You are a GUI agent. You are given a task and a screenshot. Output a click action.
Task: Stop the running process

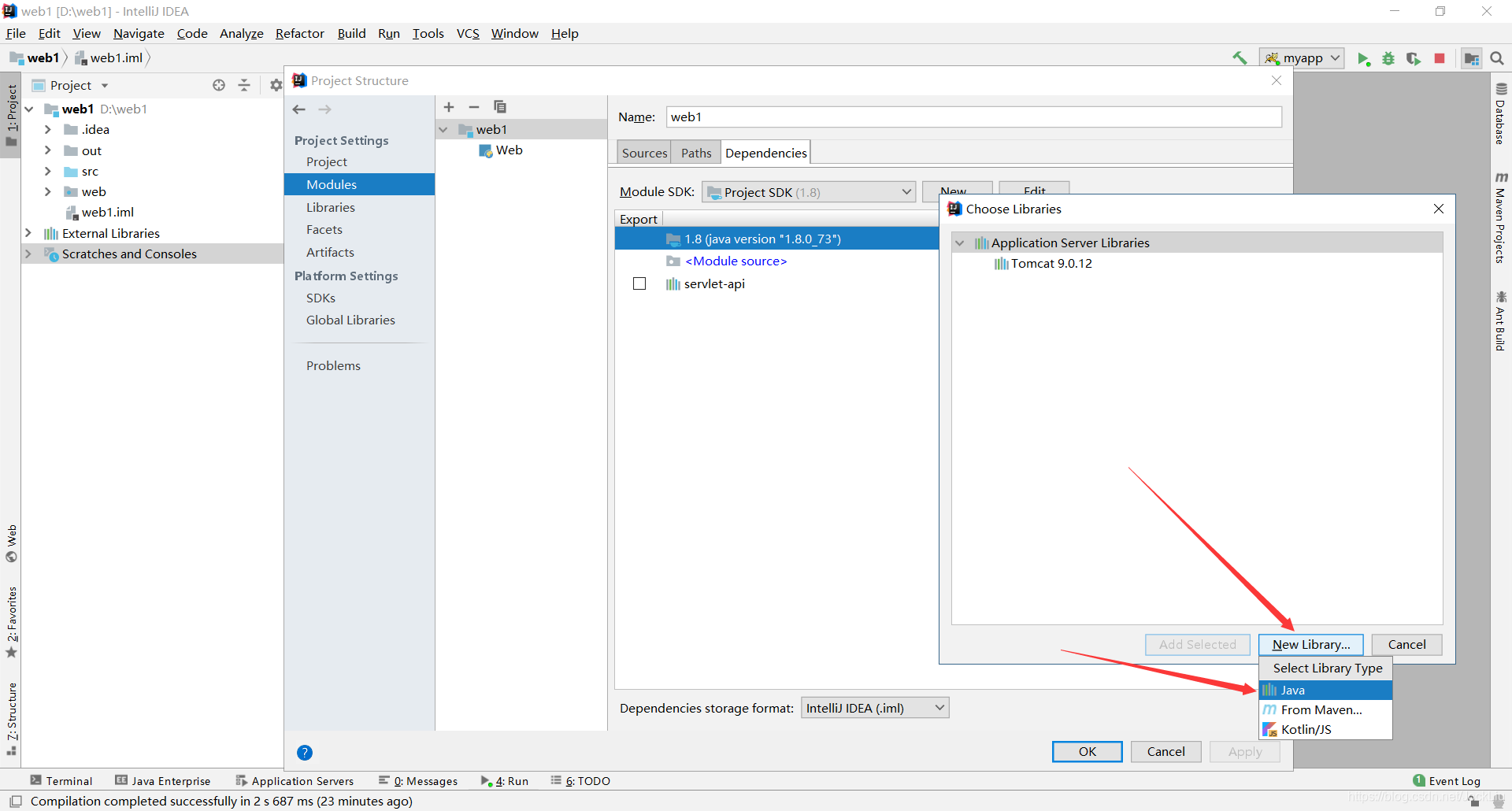1440,58
